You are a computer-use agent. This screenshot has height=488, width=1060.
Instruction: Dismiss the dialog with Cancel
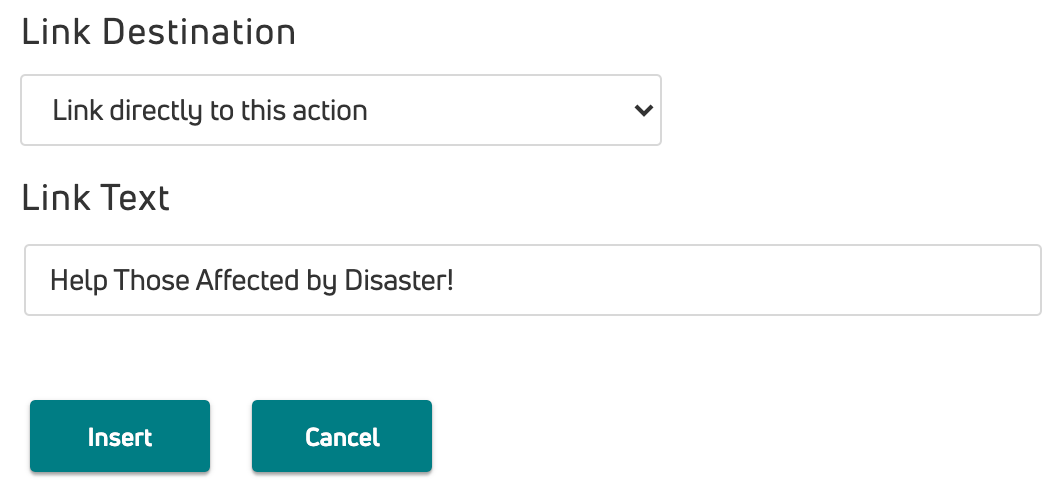click(x=342, y=436)
